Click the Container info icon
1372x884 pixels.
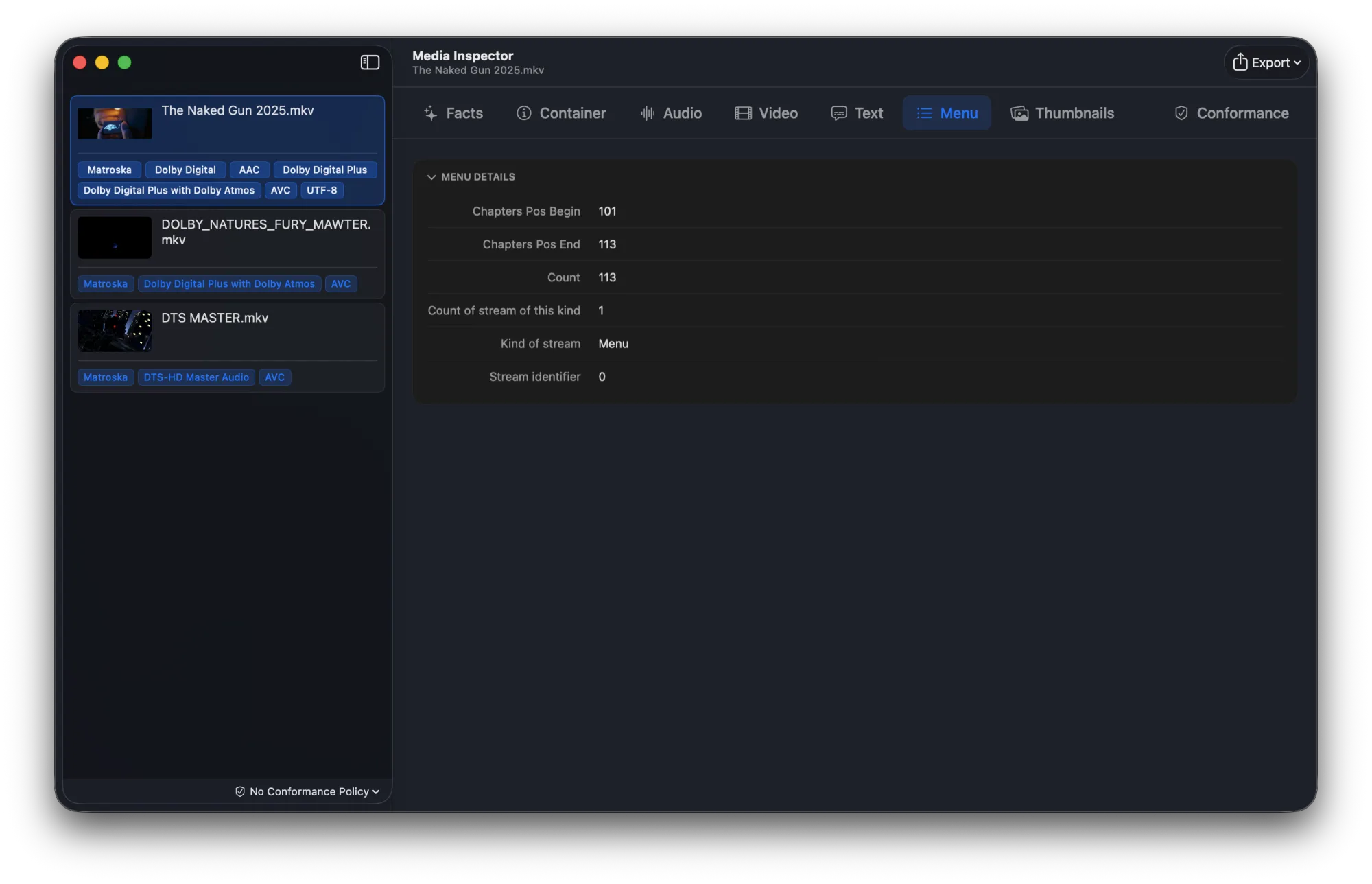coord(524,113)
